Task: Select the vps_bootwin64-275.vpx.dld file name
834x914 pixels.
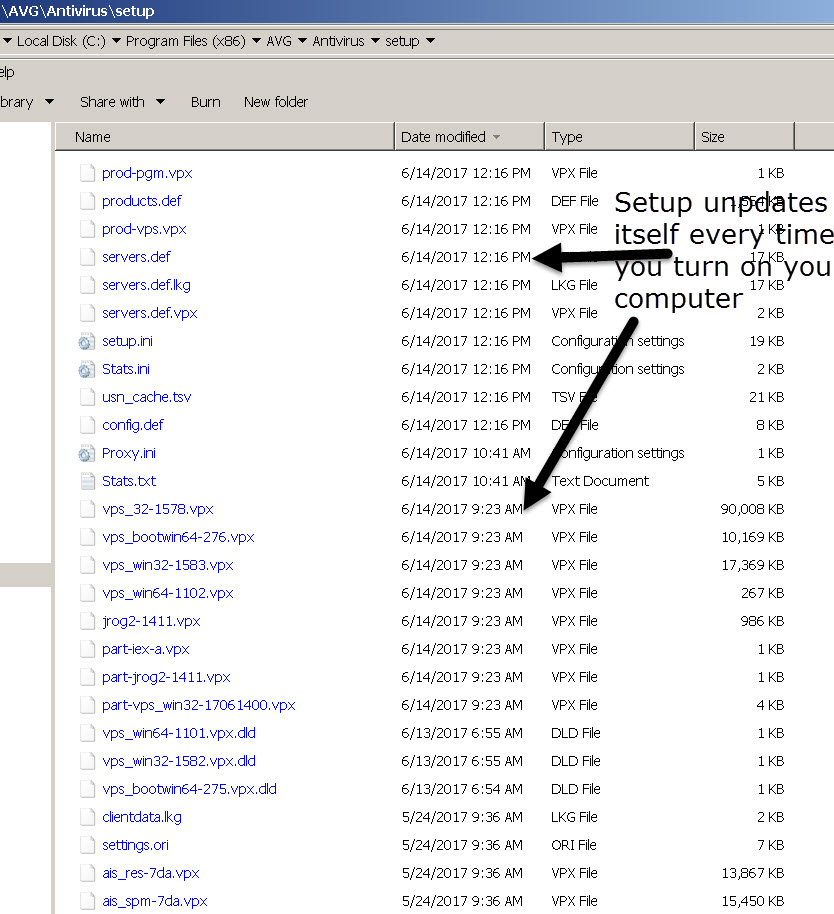Action: point(189,789)
